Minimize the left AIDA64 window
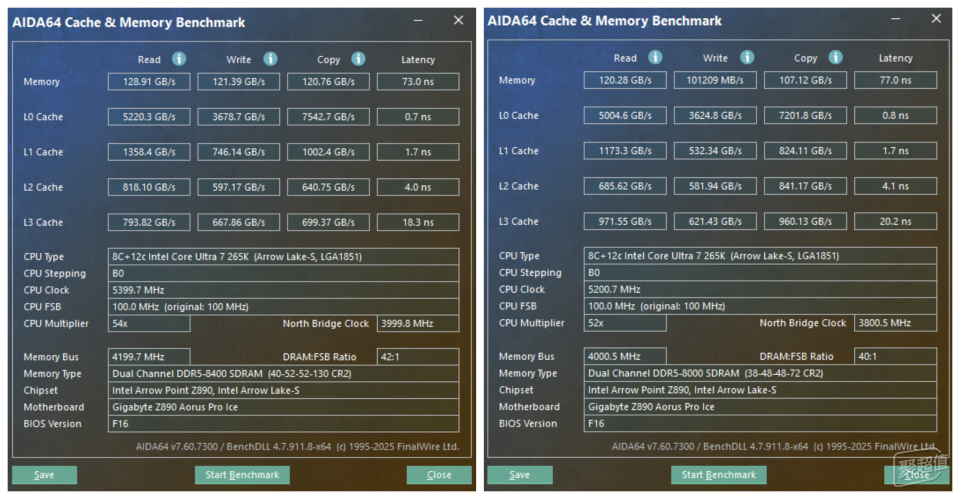 click(x=418, y=21)
